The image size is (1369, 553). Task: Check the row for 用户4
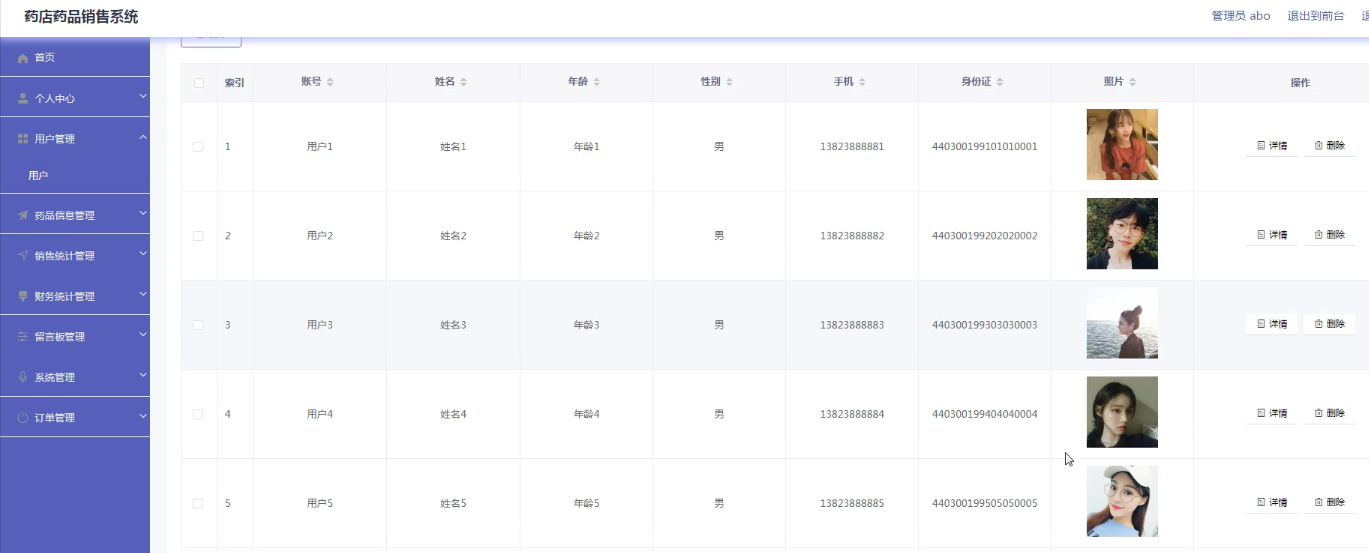[x=198, y=414]
